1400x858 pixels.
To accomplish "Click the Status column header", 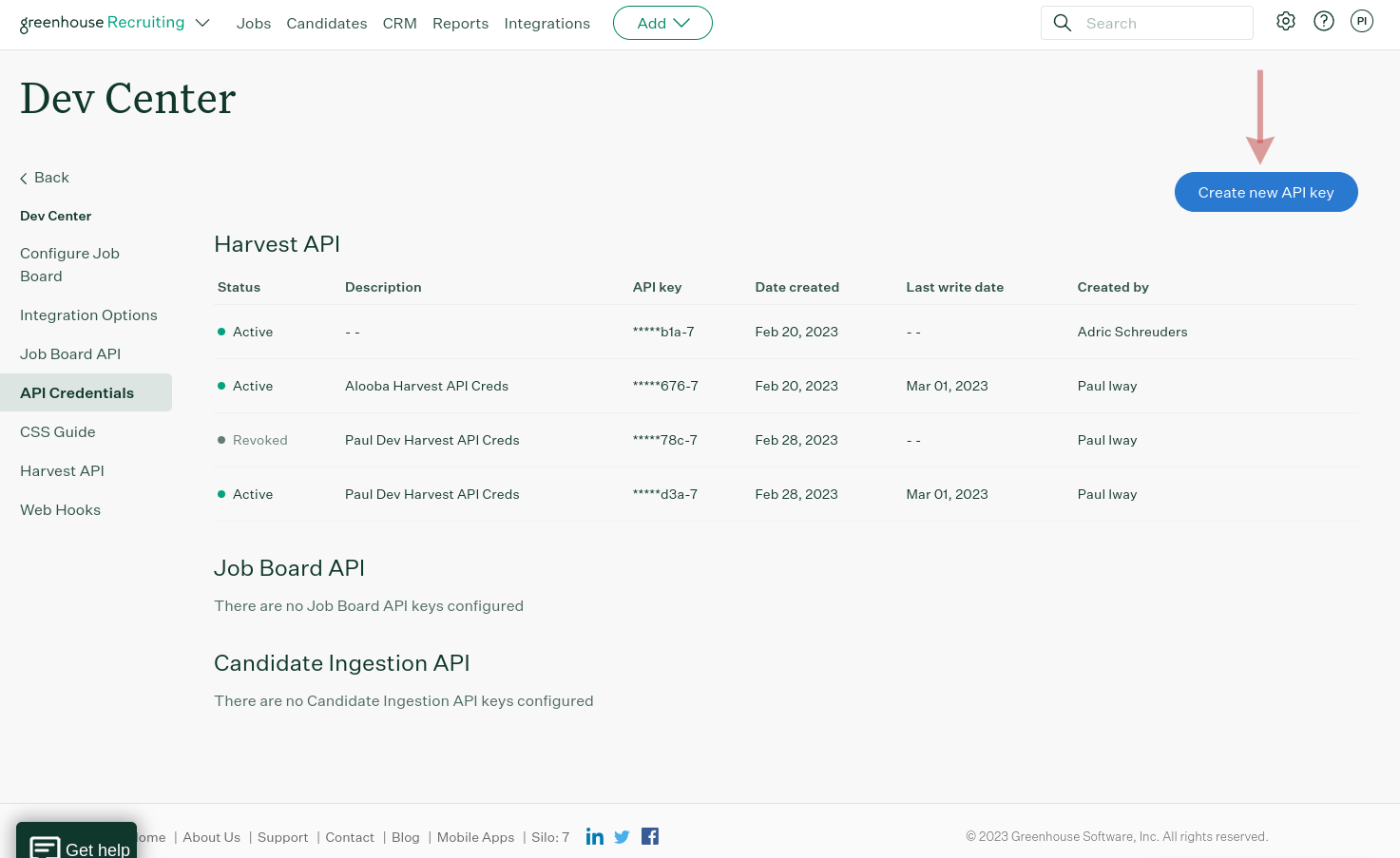I will coord(239,287).
